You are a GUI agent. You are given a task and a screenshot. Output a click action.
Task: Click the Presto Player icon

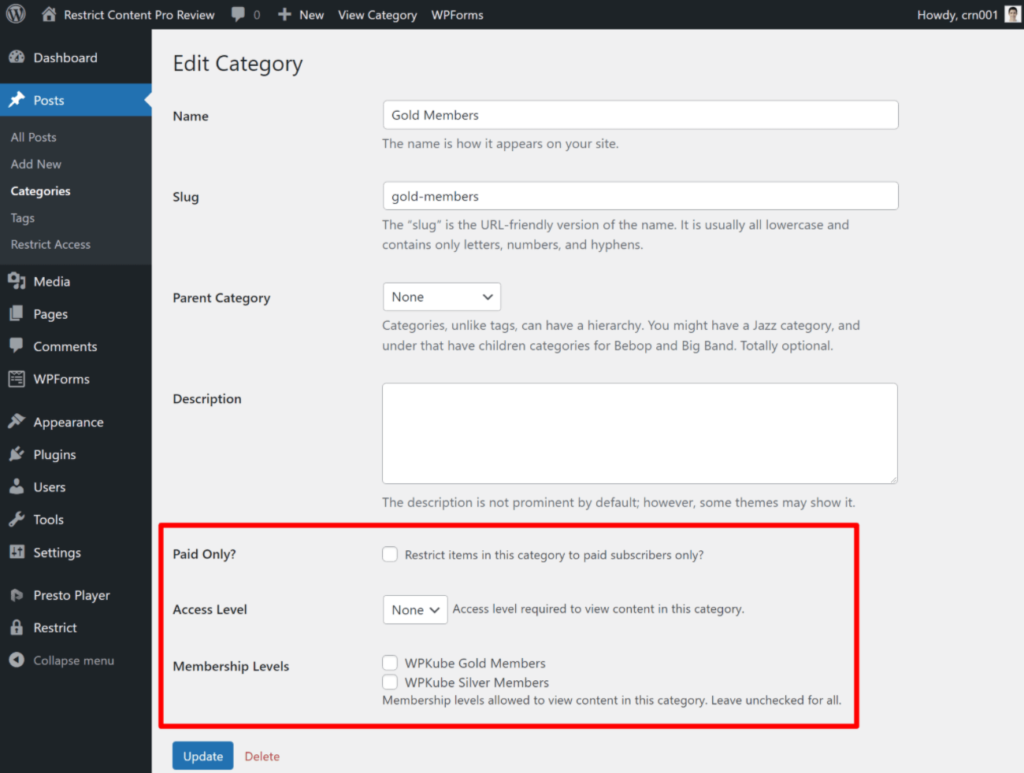tap(16, 595)
